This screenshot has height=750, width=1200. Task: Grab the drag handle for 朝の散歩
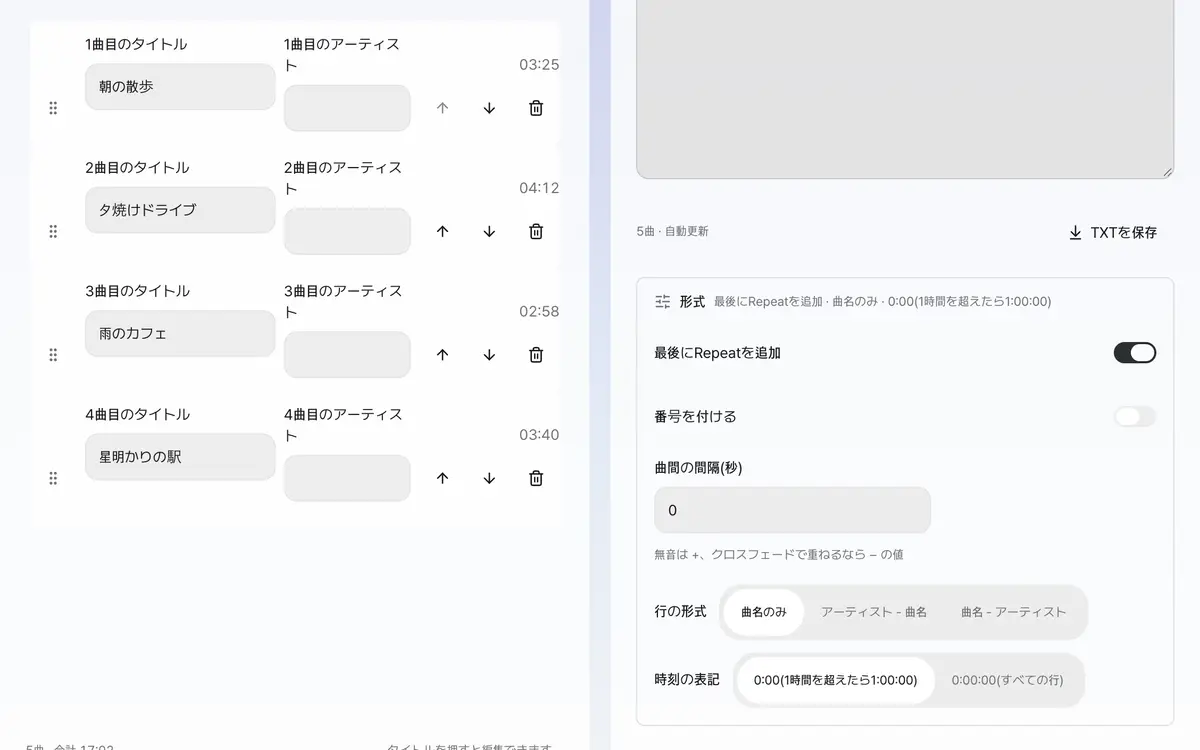click(53, 108)
